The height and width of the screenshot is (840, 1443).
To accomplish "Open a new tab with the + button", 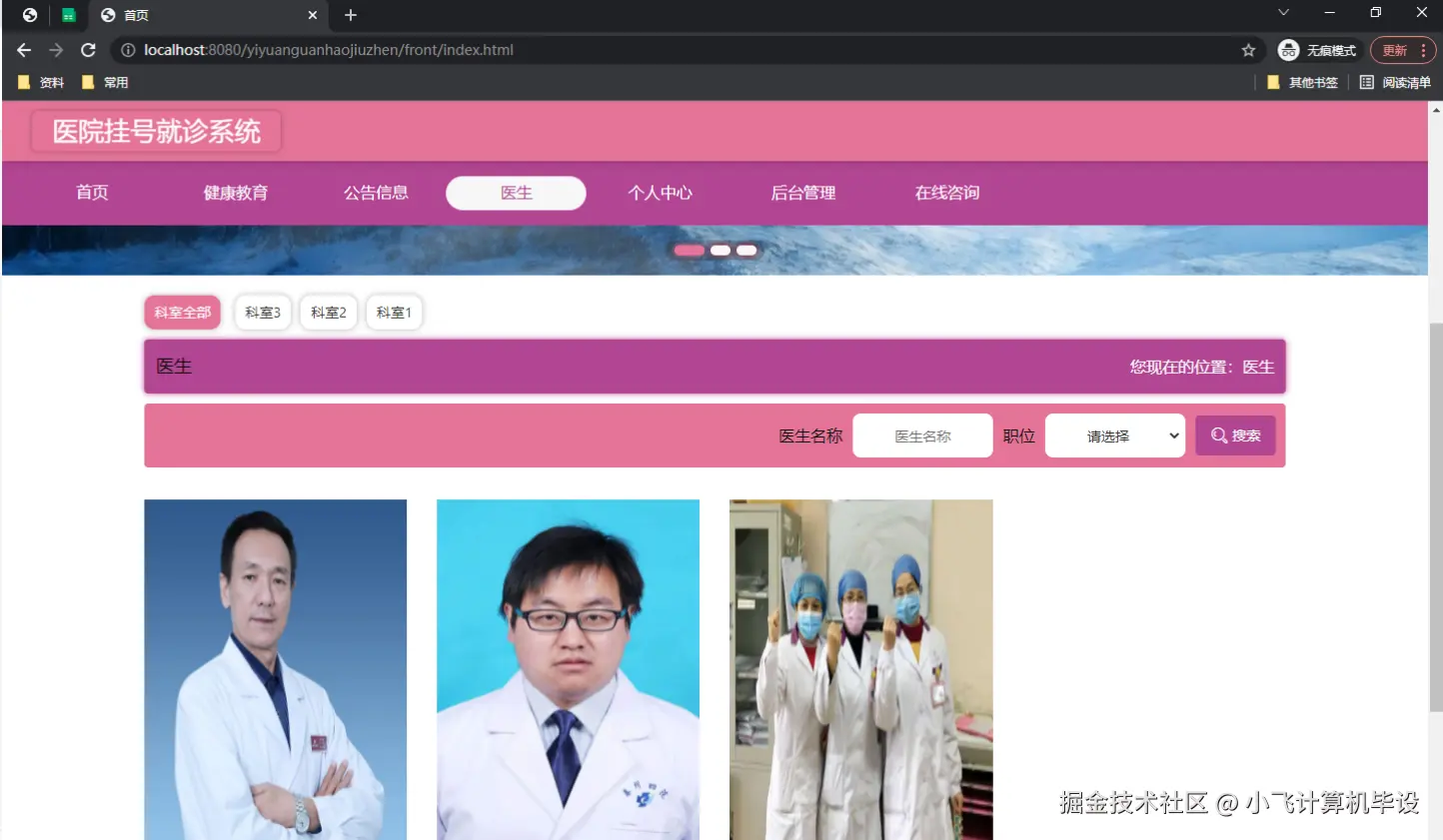I will tap(350, 15).
